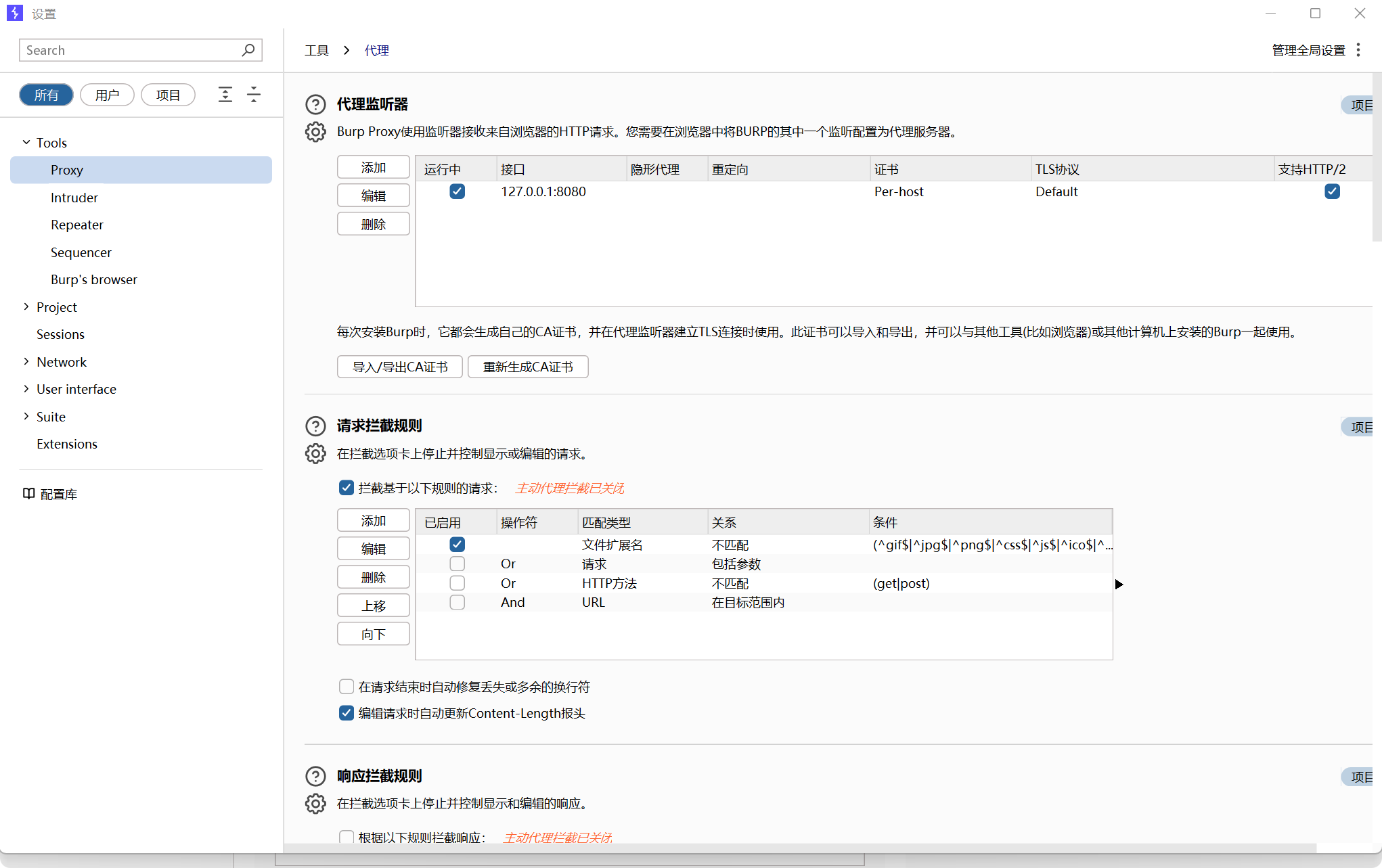
Task: Expand the User interface node
Action: point(26,389)
